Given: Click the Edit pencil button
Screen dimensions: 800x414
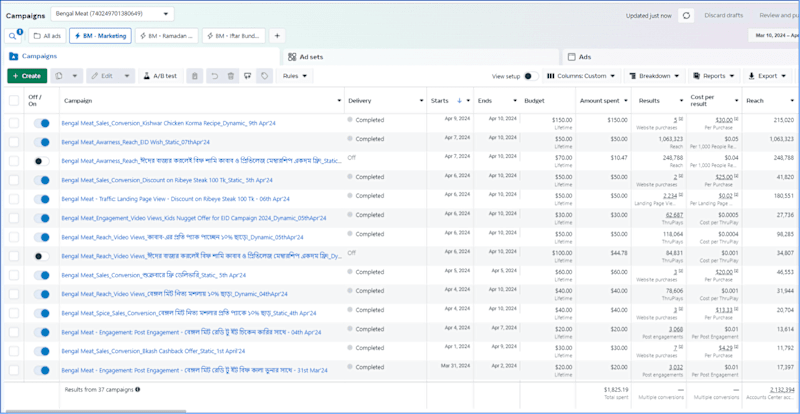Looking at the screenshot, I should (x=103, y=76).
